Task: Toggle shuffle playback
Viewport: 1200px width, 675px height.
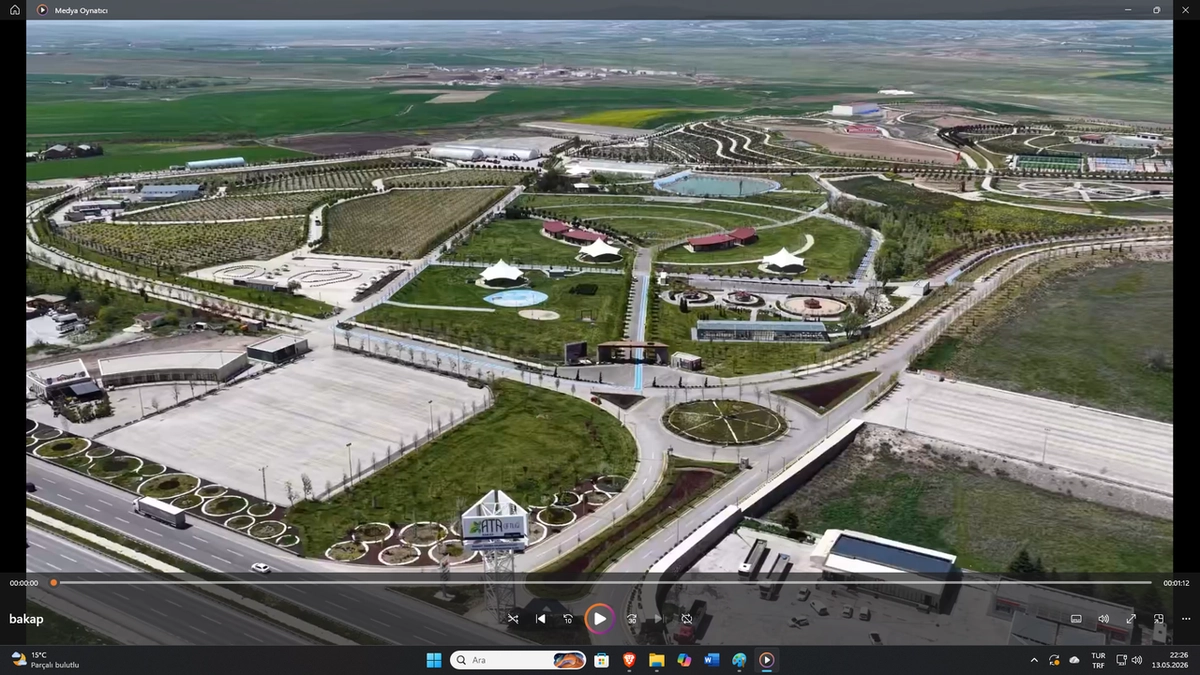Action: coord(513,619)
